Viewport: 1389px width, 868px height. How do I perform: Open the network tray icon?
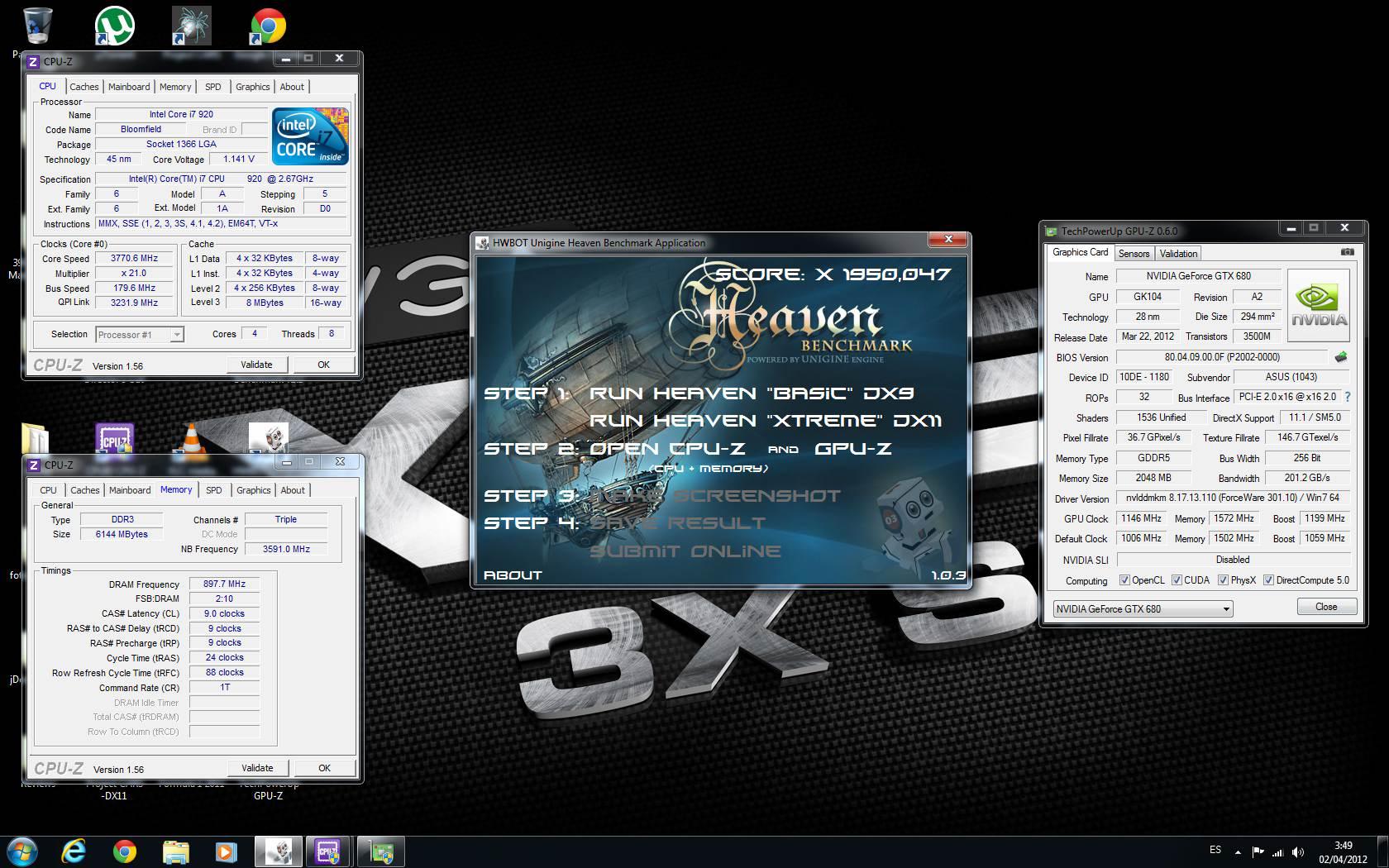pos(1277,851)
